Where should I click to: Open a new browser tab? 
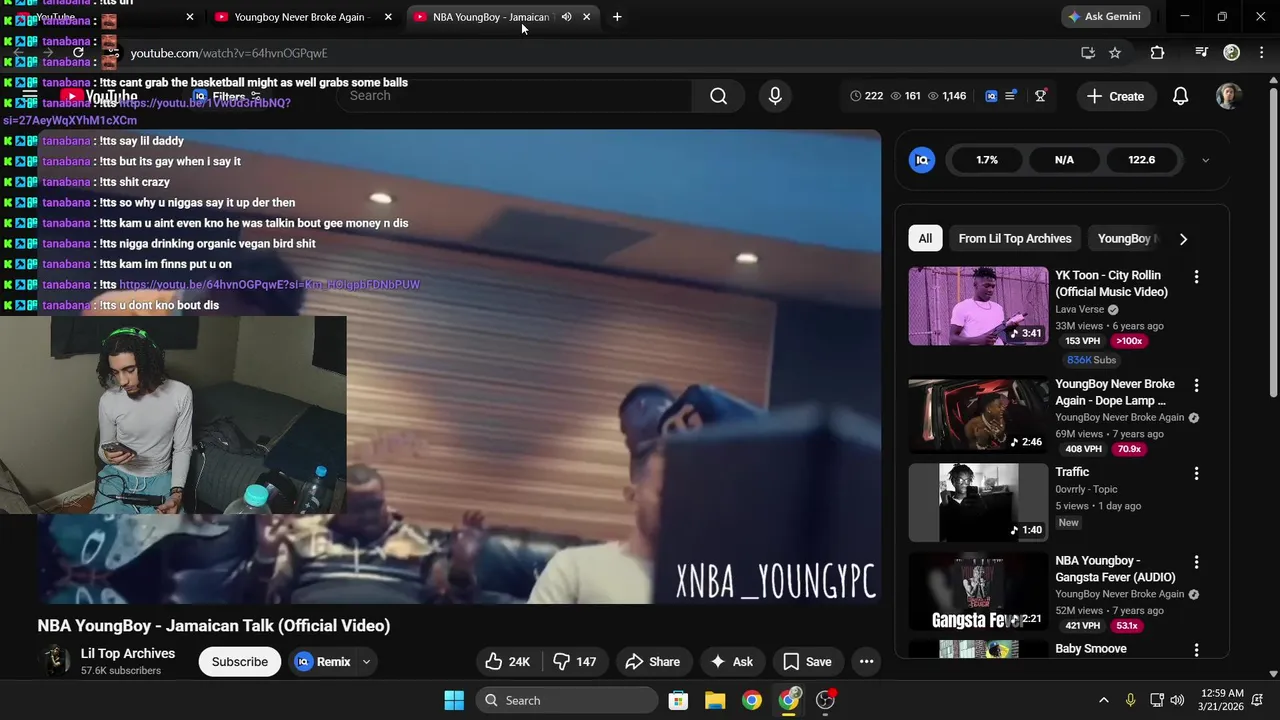click(x=617, y=17)
